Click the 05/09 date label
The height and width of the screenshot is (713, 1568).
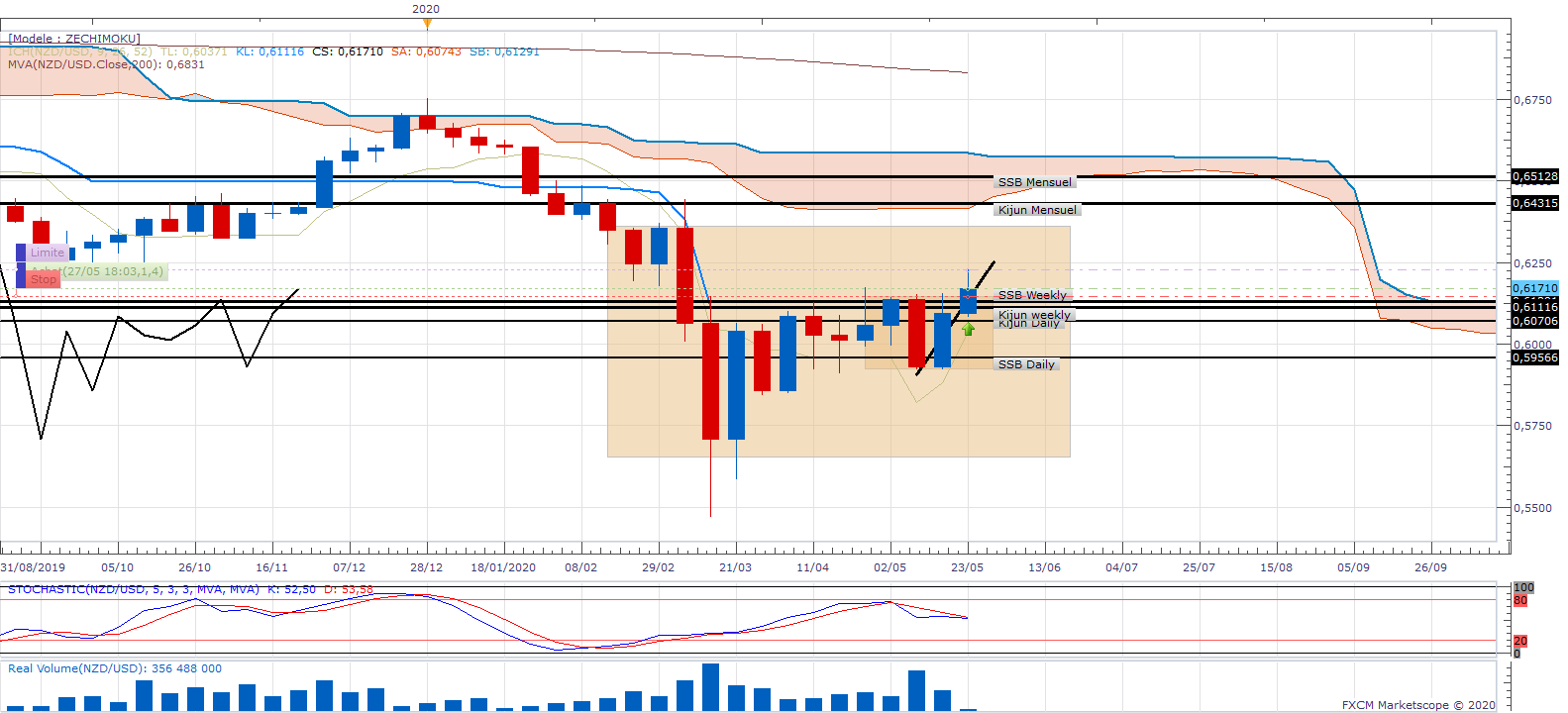click(x=1353, y=567)
